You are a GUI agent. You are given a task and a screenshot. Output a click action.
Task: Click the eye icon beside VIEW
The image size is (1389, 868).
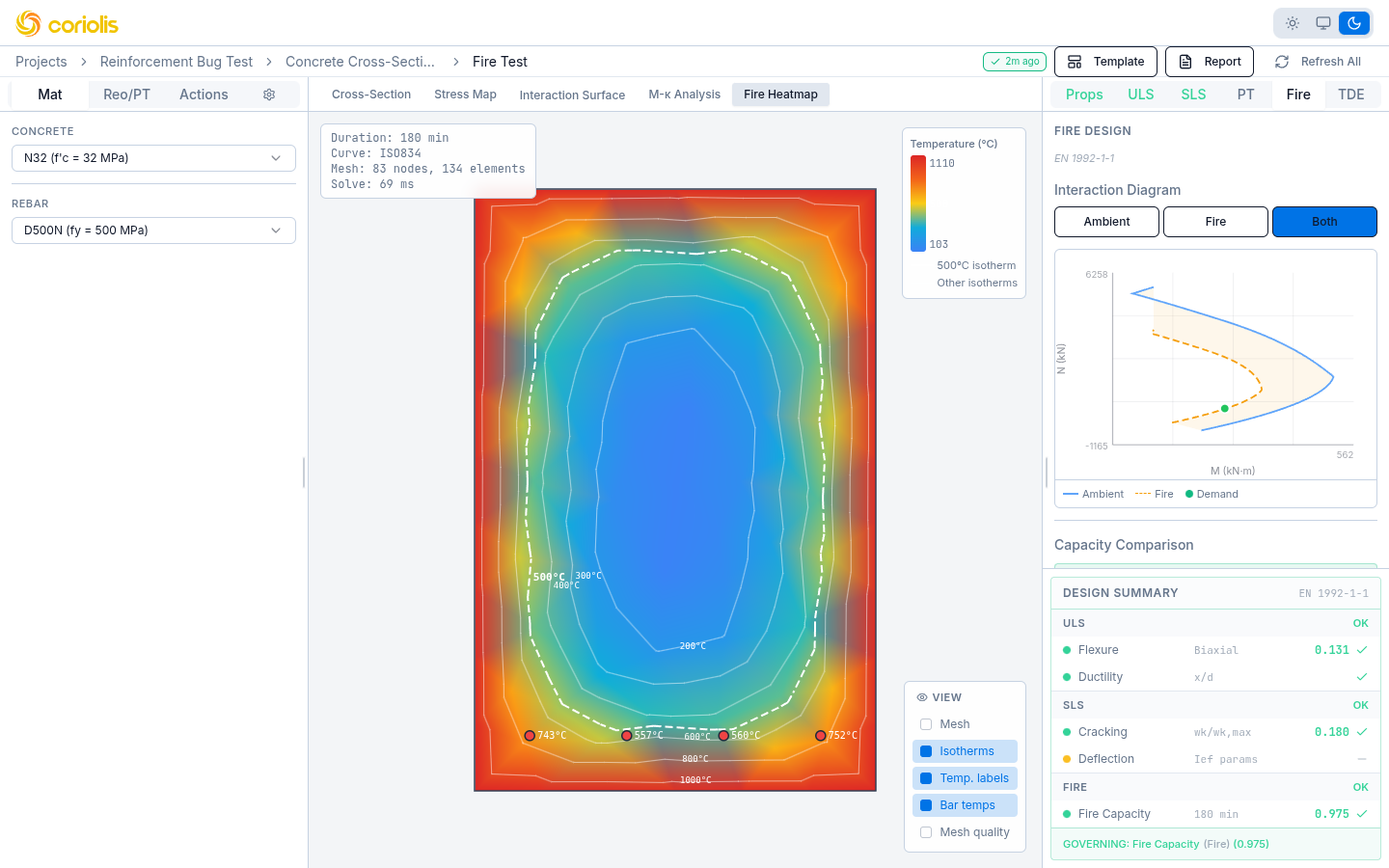[922, 697]
